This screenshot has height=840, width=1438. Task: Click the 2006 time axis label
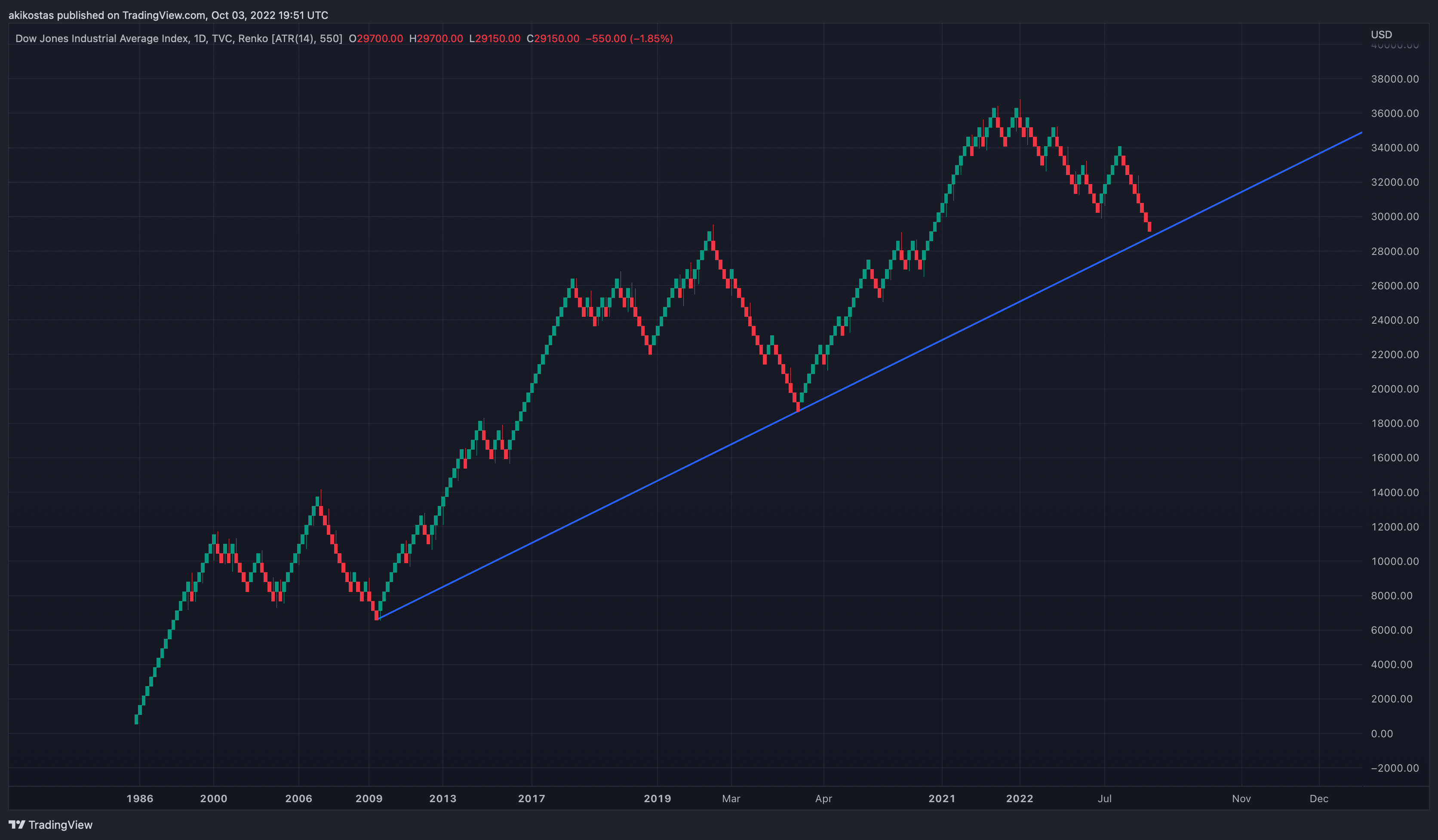(298, 798)
